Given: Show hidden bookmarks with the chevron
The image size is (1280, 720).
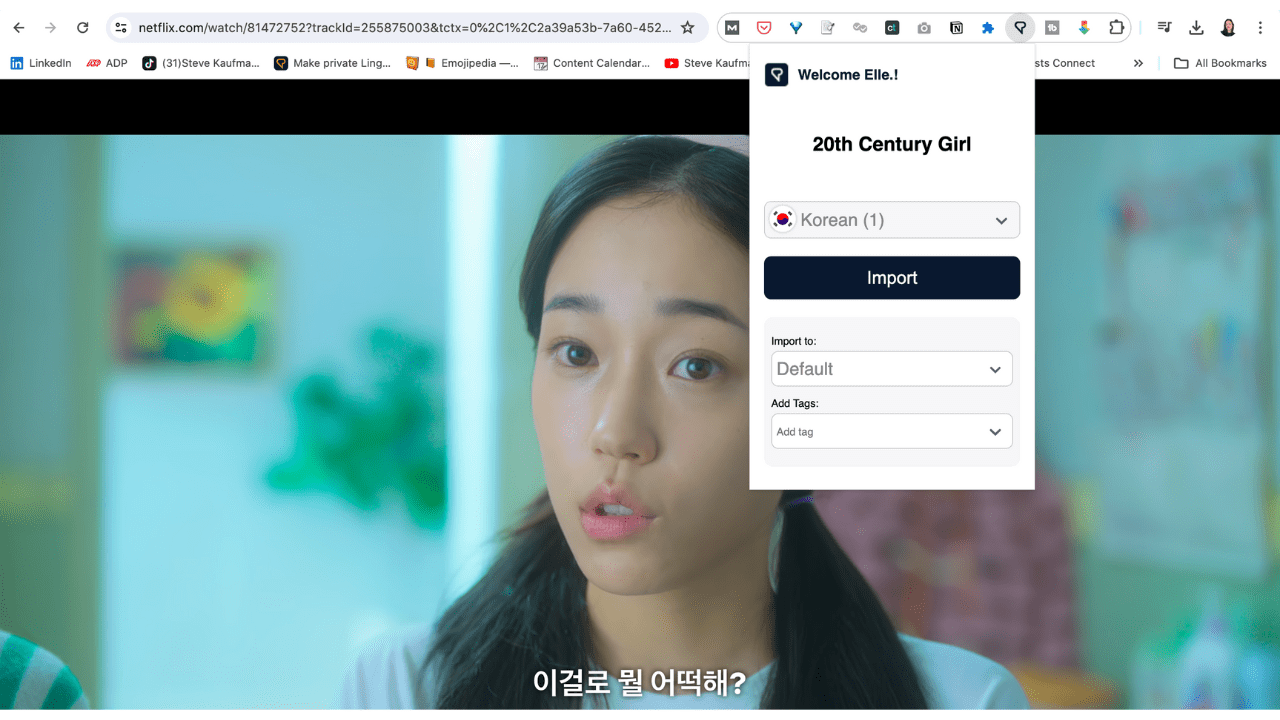Looking at the screenshot, I should click(1138, 63).
